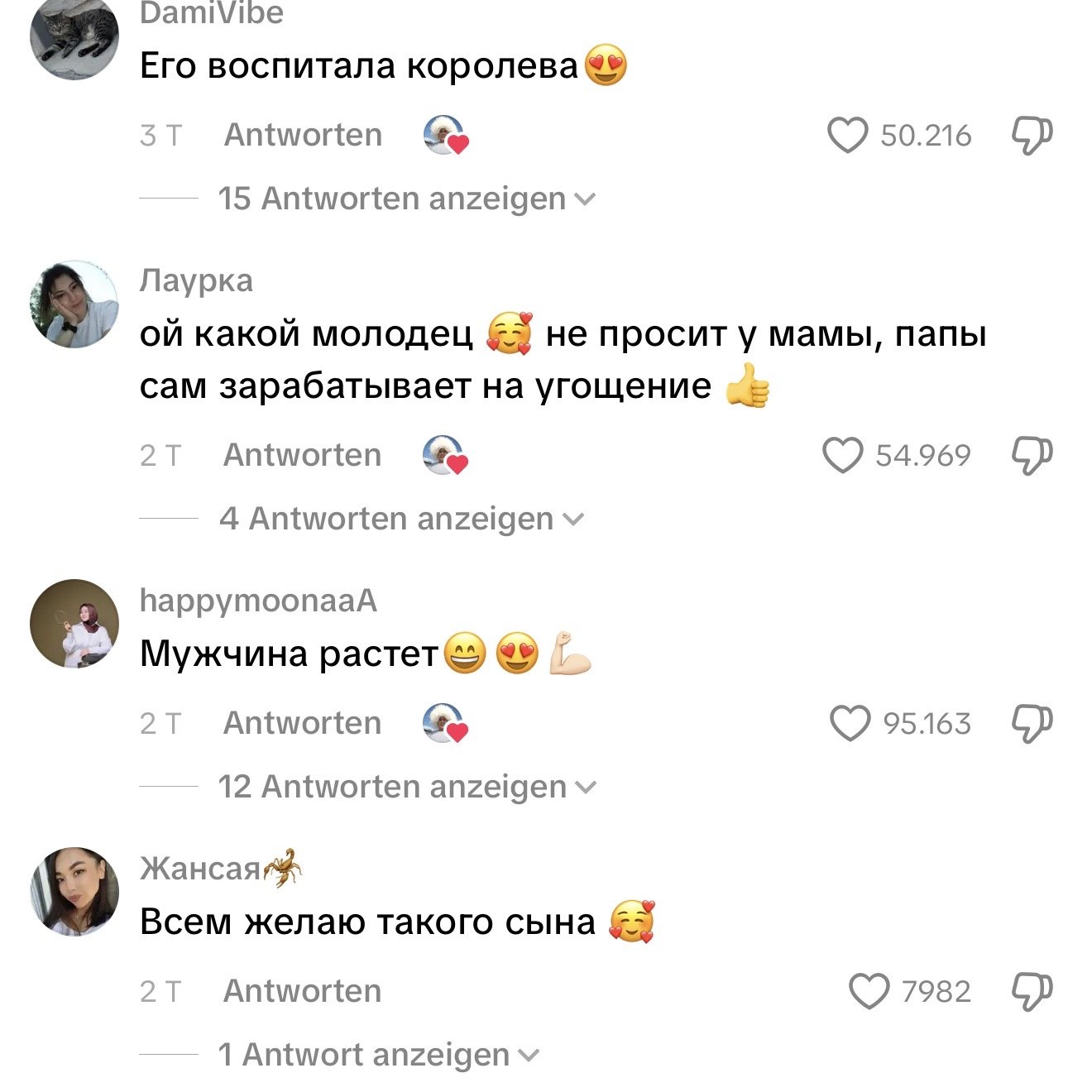Open the username link Жансая
Viewport: 1092px width, 1092px height.
coord(200,869)
